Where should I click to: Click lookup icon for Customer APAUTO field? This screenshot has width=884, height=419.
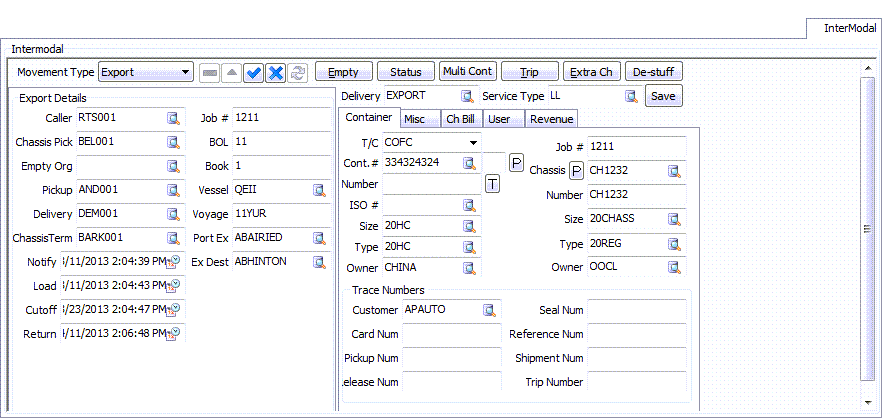pos(490,310)
